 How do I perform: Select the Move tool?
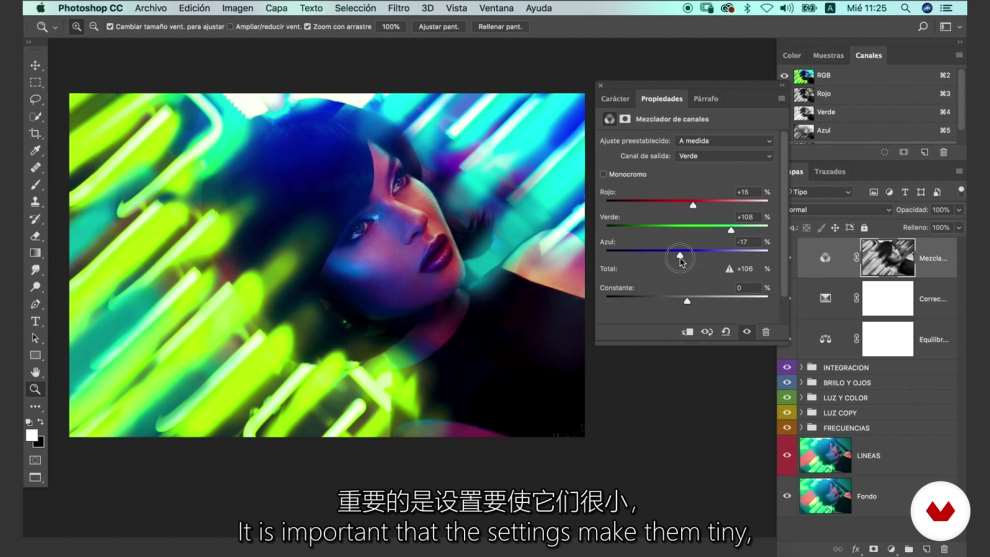(x=35, y=65)
